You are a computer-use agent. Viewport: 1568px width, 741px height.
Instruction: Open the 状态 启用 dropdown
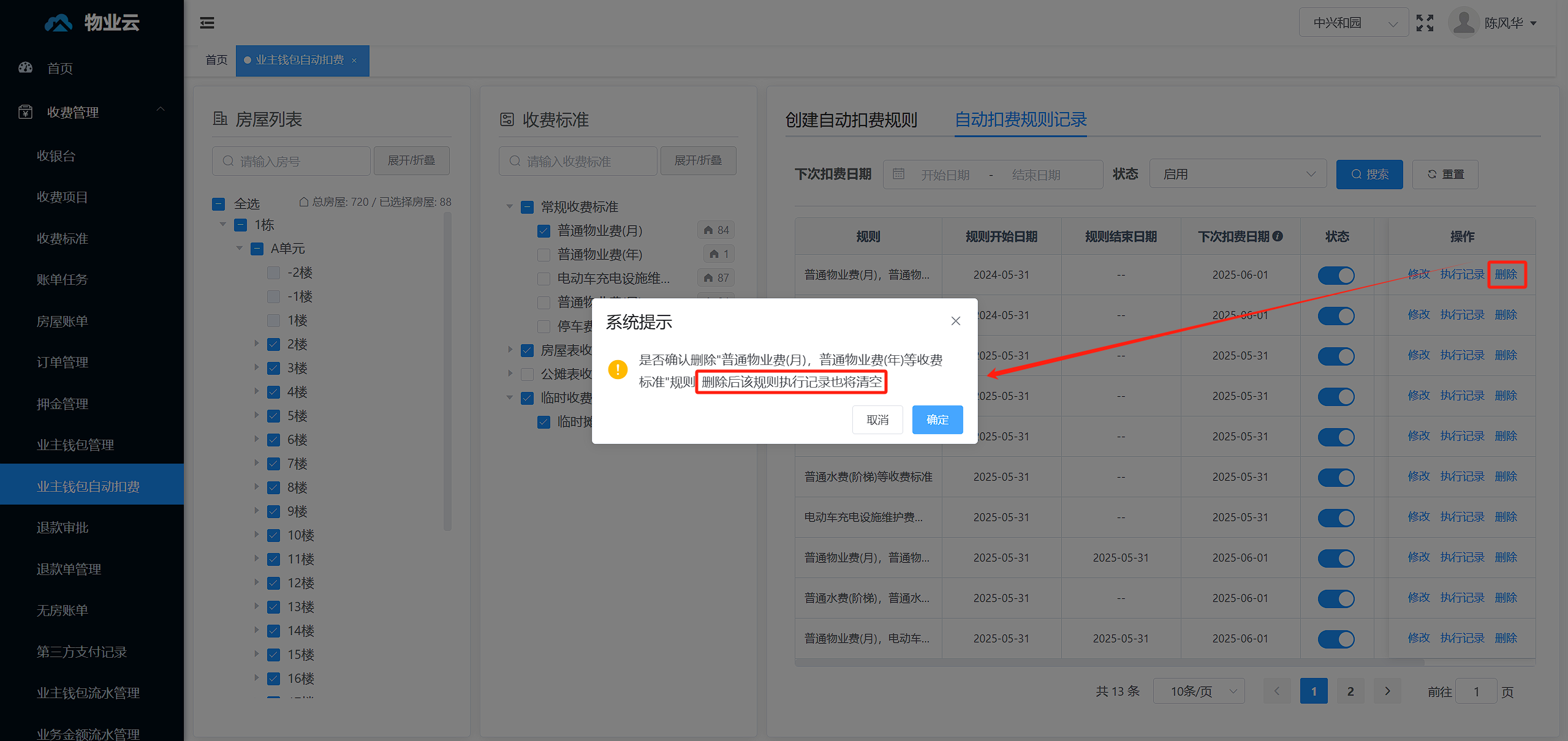(1238, 175)
